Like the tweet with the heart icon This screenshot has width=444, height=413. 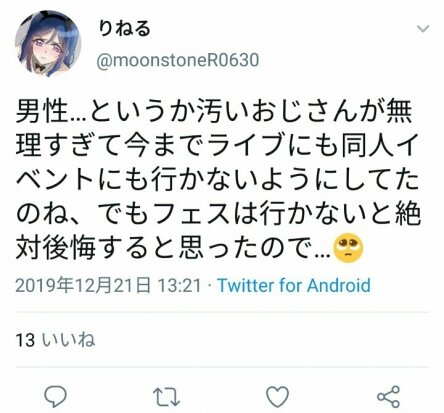pos(277,397)
